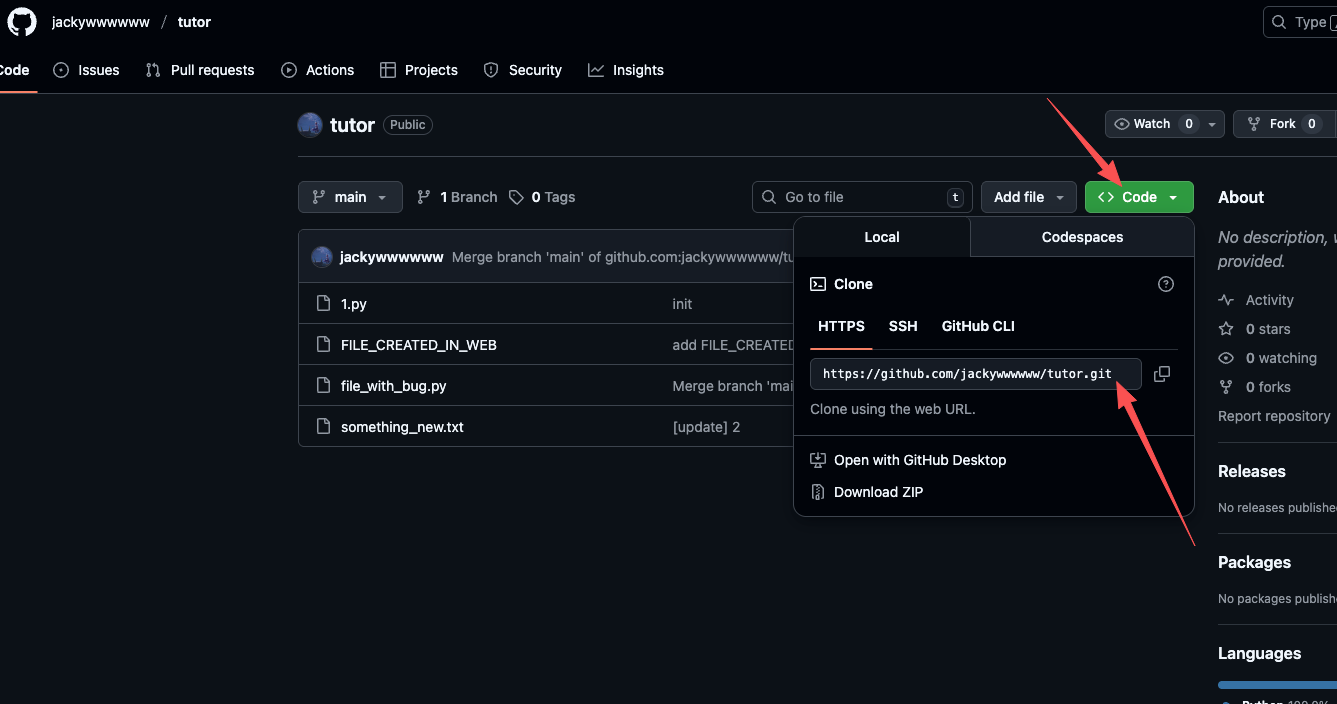The image size is (1337, 704).
Task: Open the file_with_bug.py file
Action: coord(393,386)
